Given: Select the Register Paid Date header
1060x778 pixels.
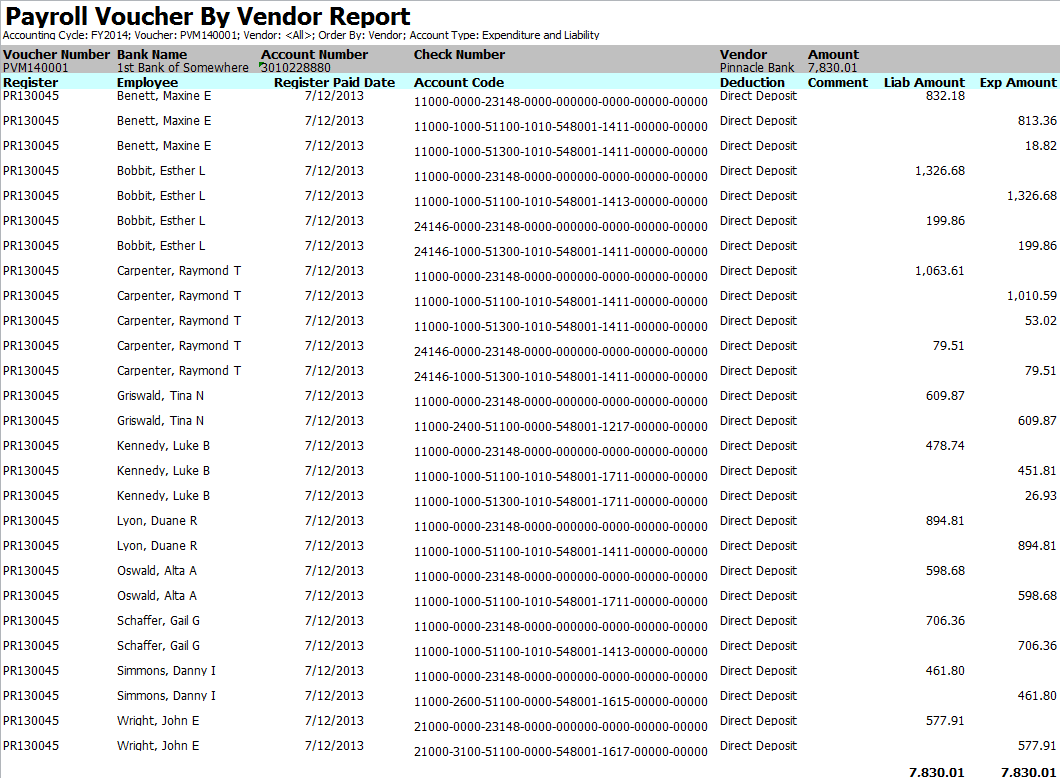Looking at the screenshot, I should [334, 82].
